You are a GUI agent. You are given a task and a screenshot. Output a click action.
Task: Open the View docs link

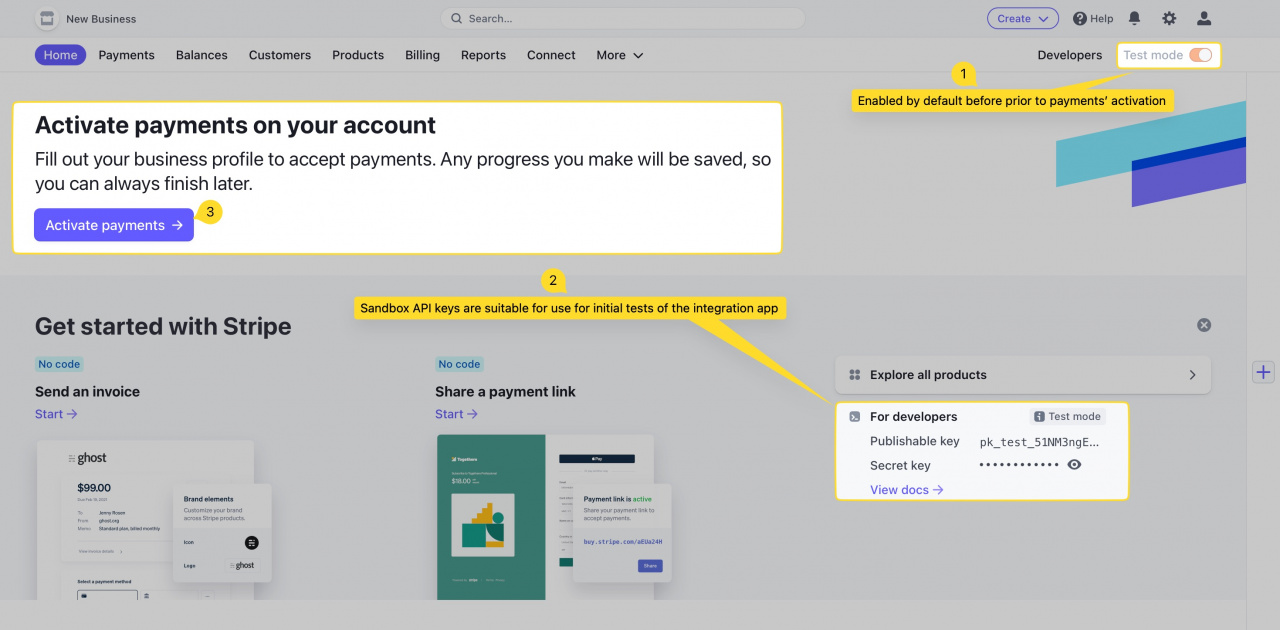(x=907, y=490)
